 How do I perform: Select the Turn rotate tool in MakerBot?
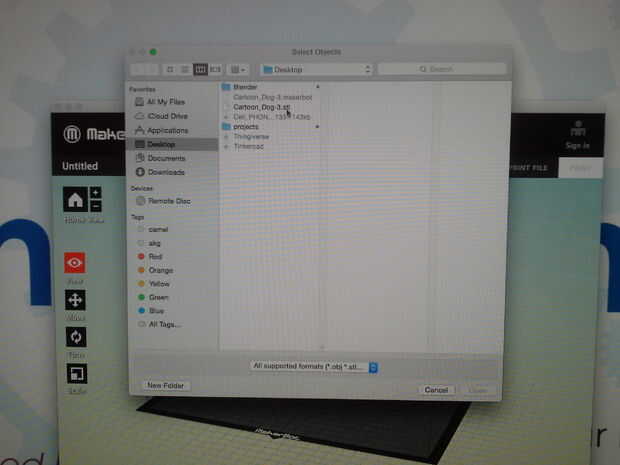point(76,337)
